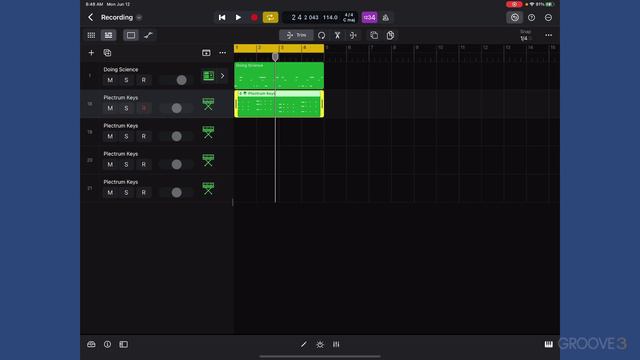Show the play surface keyboard icon
This screenshot has height=360, width=640.
[549, 344]
